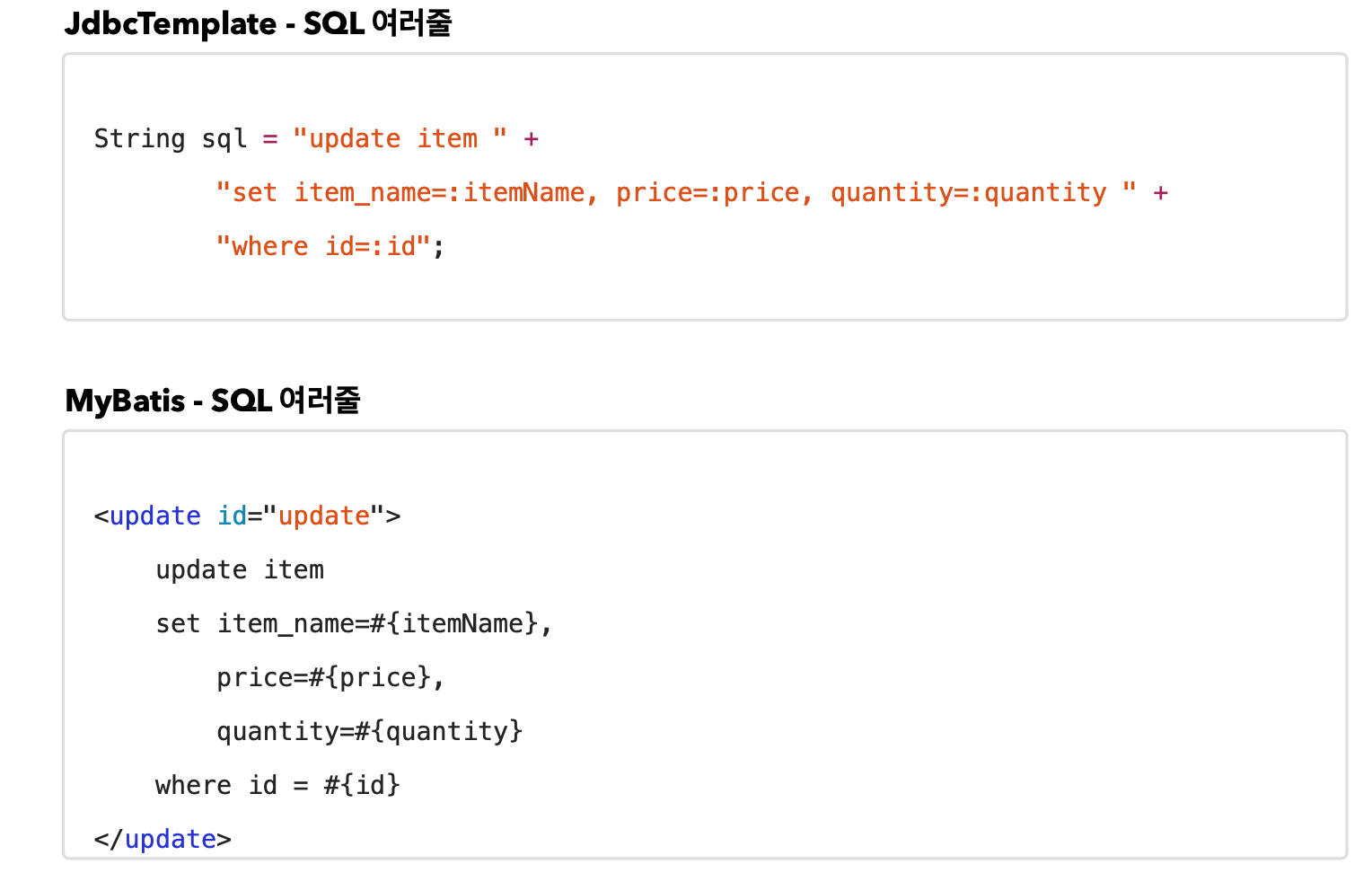Click the line "quantity=#{quantity}"
The width and height of the screenshot is (1372, 873).
coord(369,732)
